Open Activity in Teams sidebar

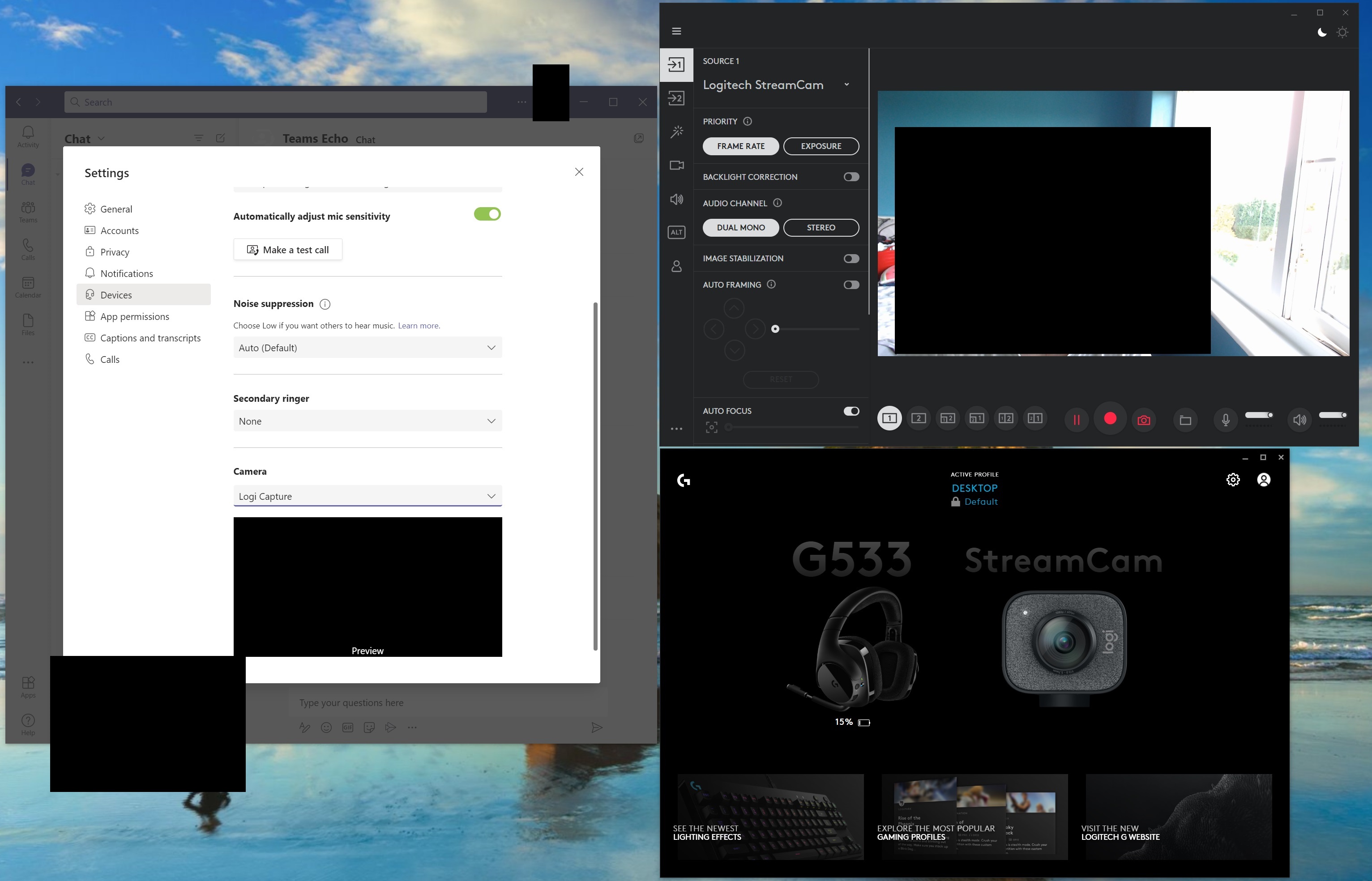pos(28,137)
